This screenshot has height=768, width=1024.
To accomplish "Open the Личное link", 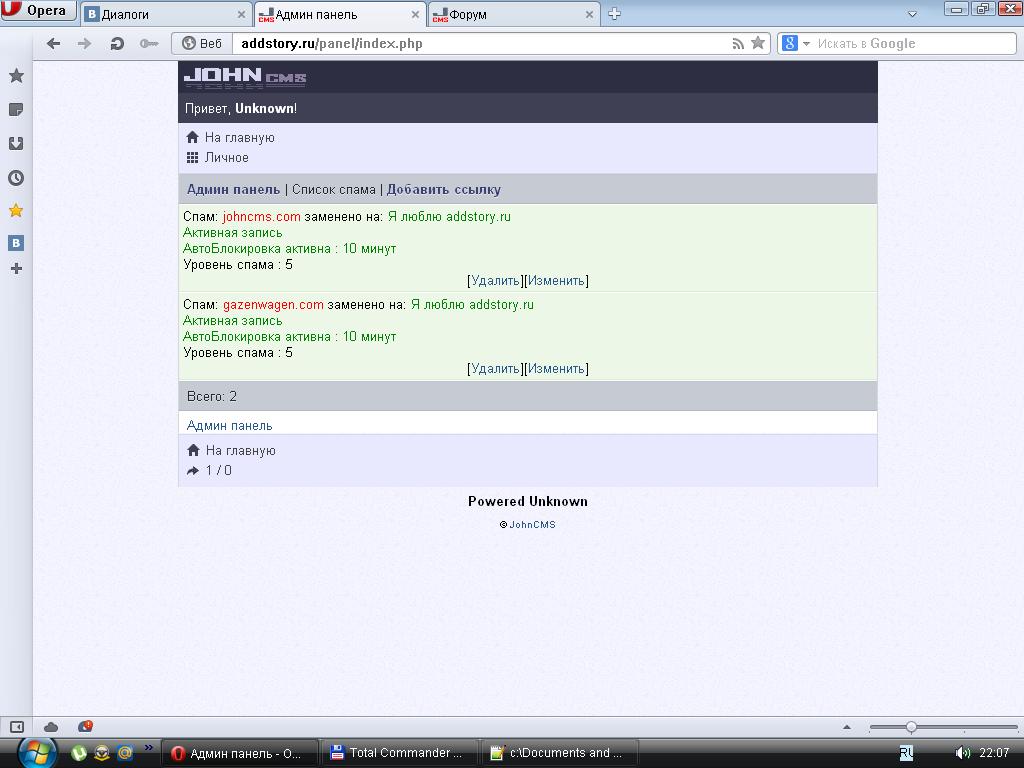I will click(x=227, y=157).
